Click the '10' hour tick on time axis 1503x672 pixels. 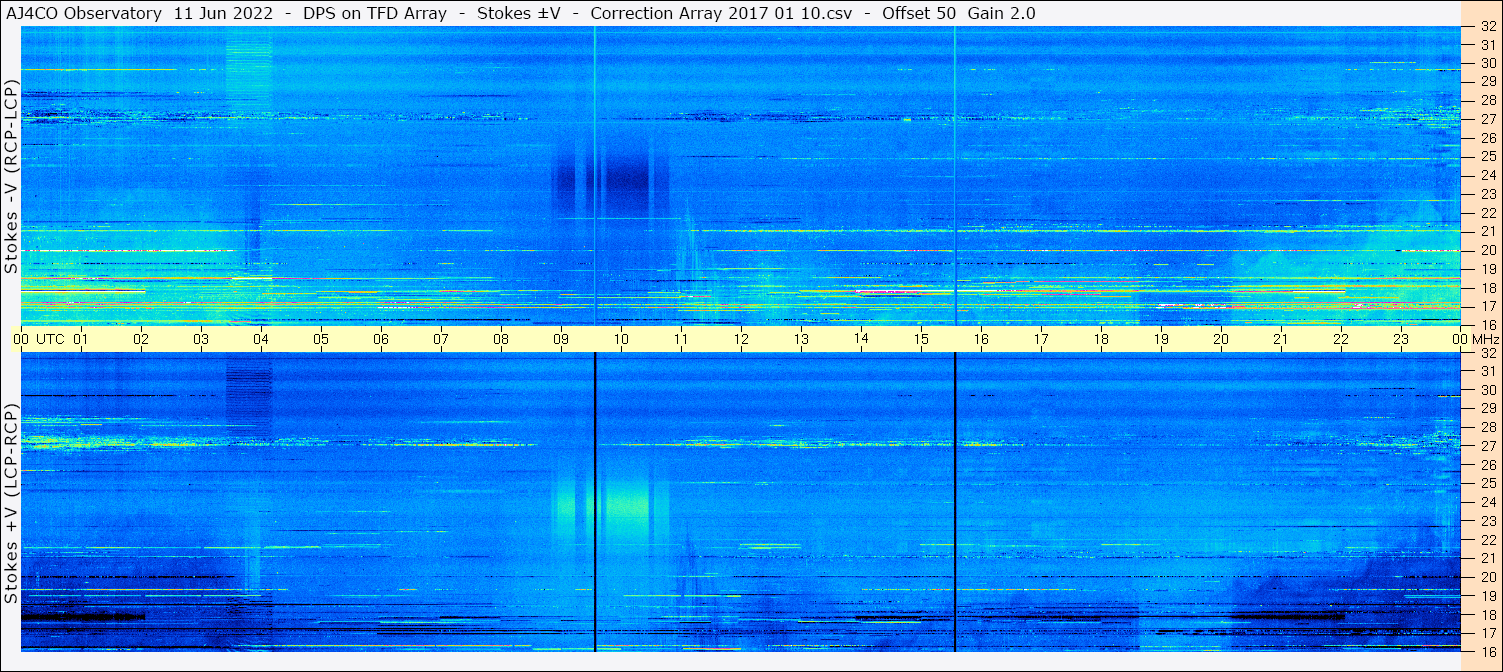pos(621,339)
